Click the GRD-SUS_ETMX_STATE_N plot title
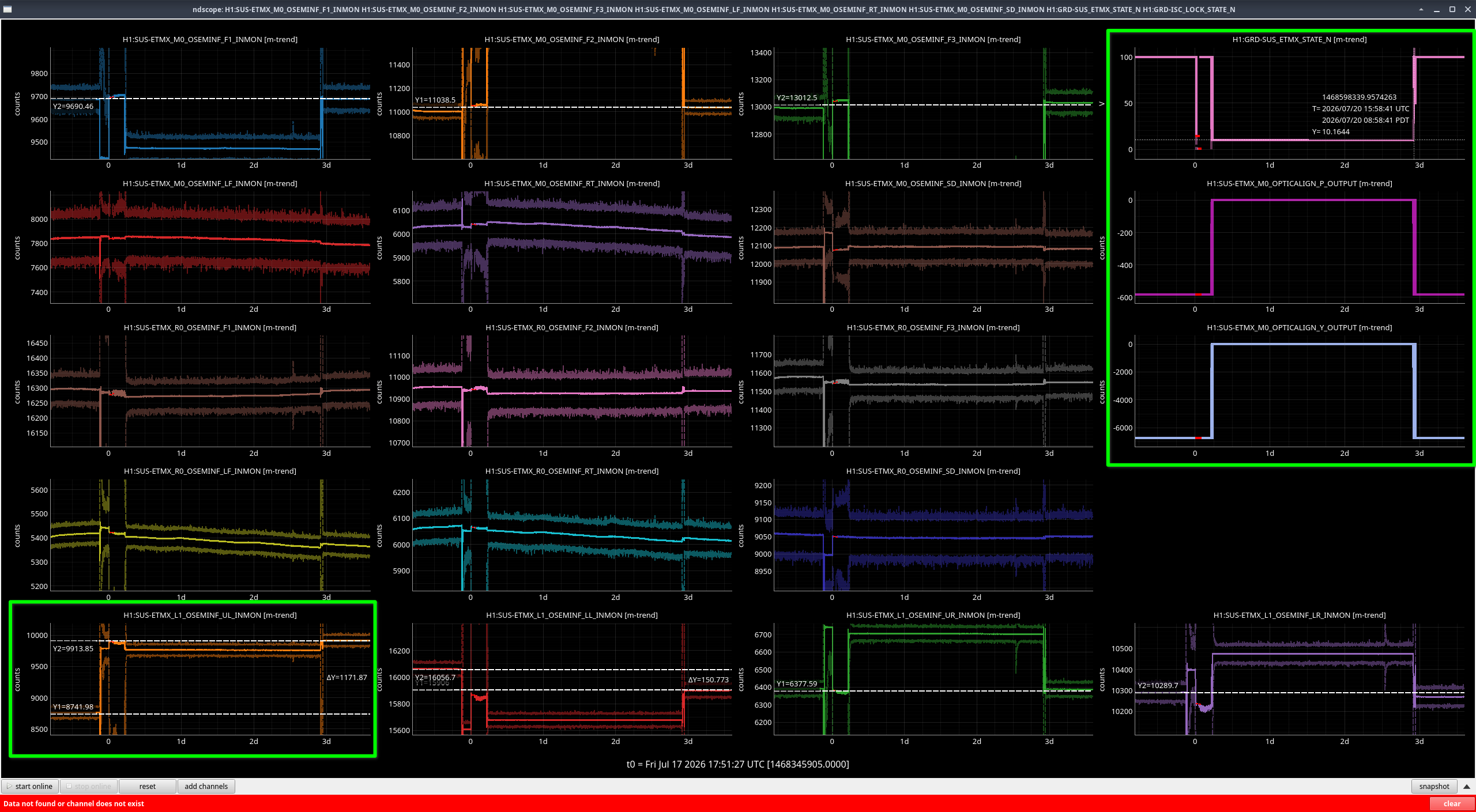 pyautogui.click(x=1299, y=39)
